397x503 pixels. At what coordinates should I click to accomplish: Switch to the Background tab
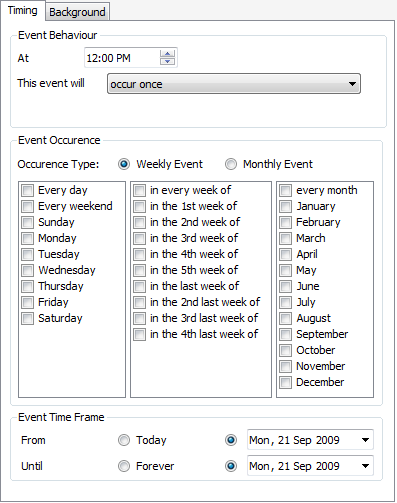click(77, 12)
